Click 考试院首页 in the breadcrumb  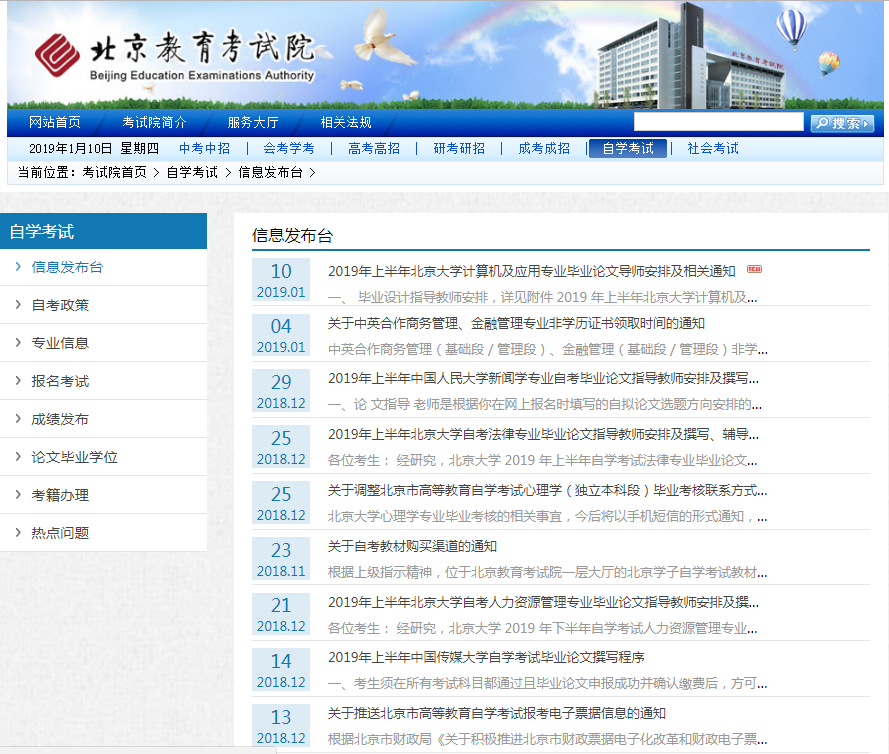[x=114, y=172]
